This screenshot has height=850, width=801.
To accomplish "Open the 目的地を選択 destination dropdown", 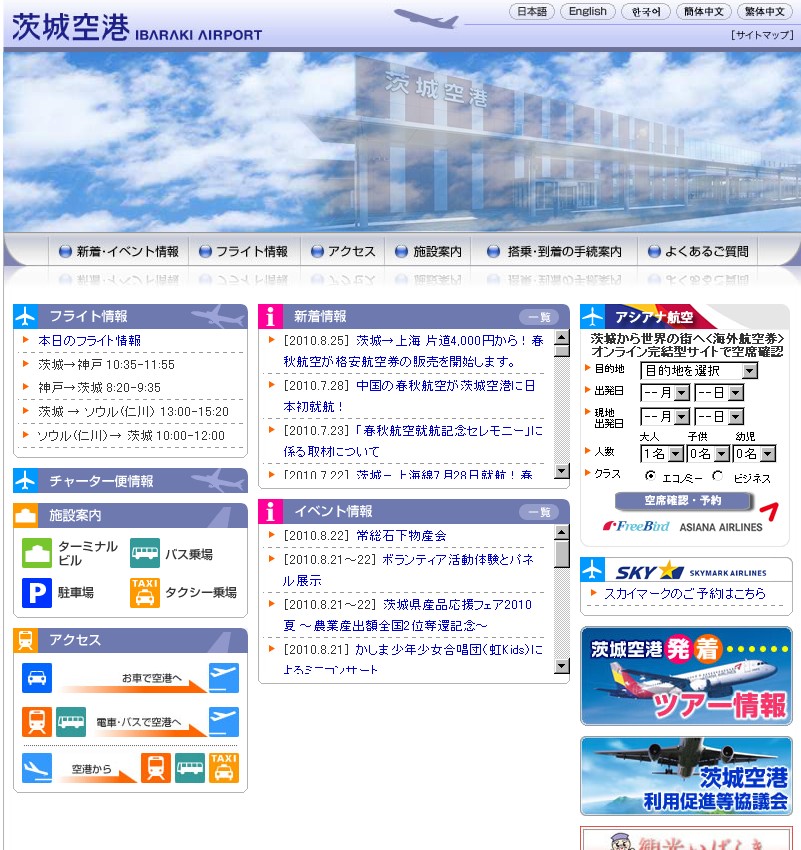I will (699, 371).
